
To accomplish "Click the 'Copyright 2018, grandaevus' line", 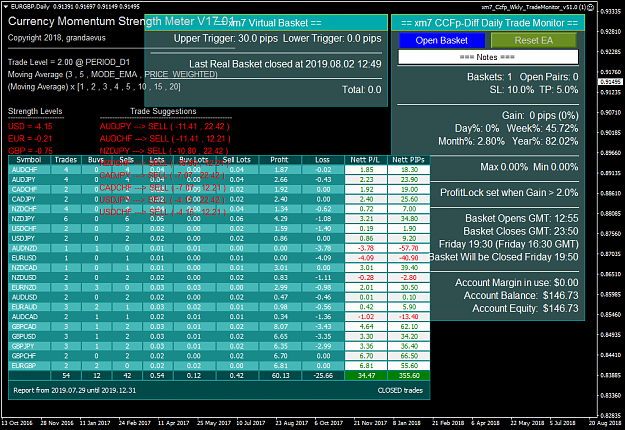I will [x=57, y=38].
